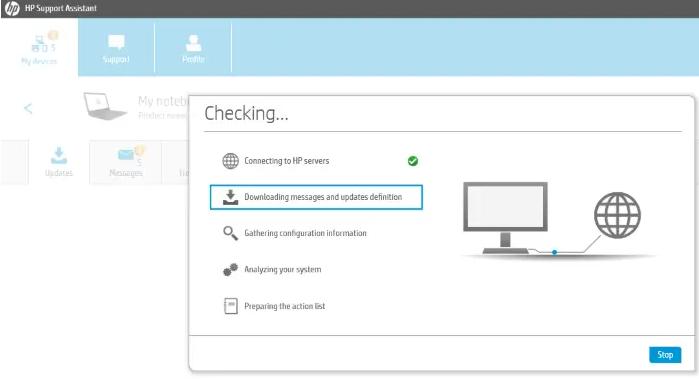The height and width of the screenshot is (381, 699).
Task: Open the My devices tab
Action: click(39, 47)
